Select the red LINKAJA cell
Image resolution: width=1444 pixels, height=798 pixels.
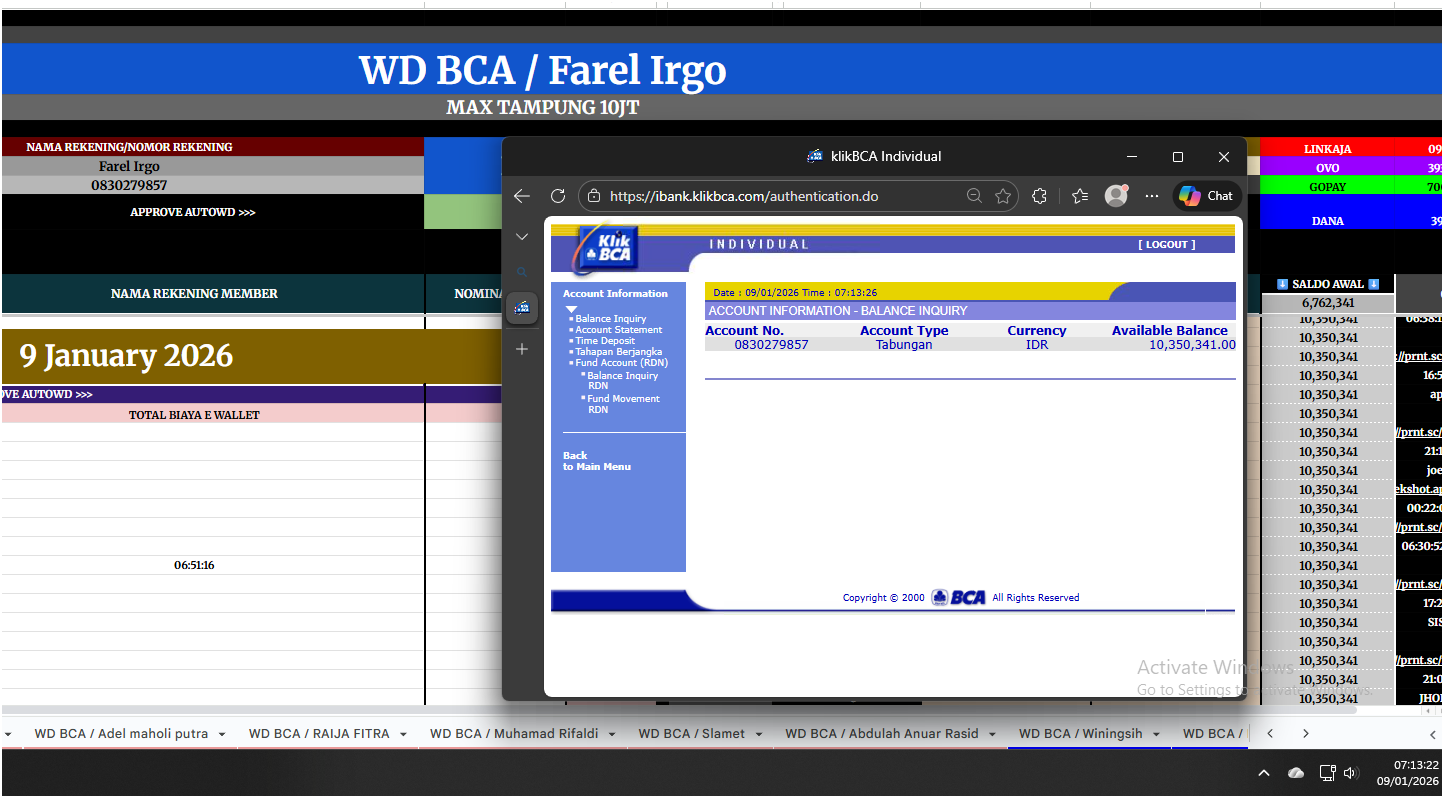(1328, 148)
